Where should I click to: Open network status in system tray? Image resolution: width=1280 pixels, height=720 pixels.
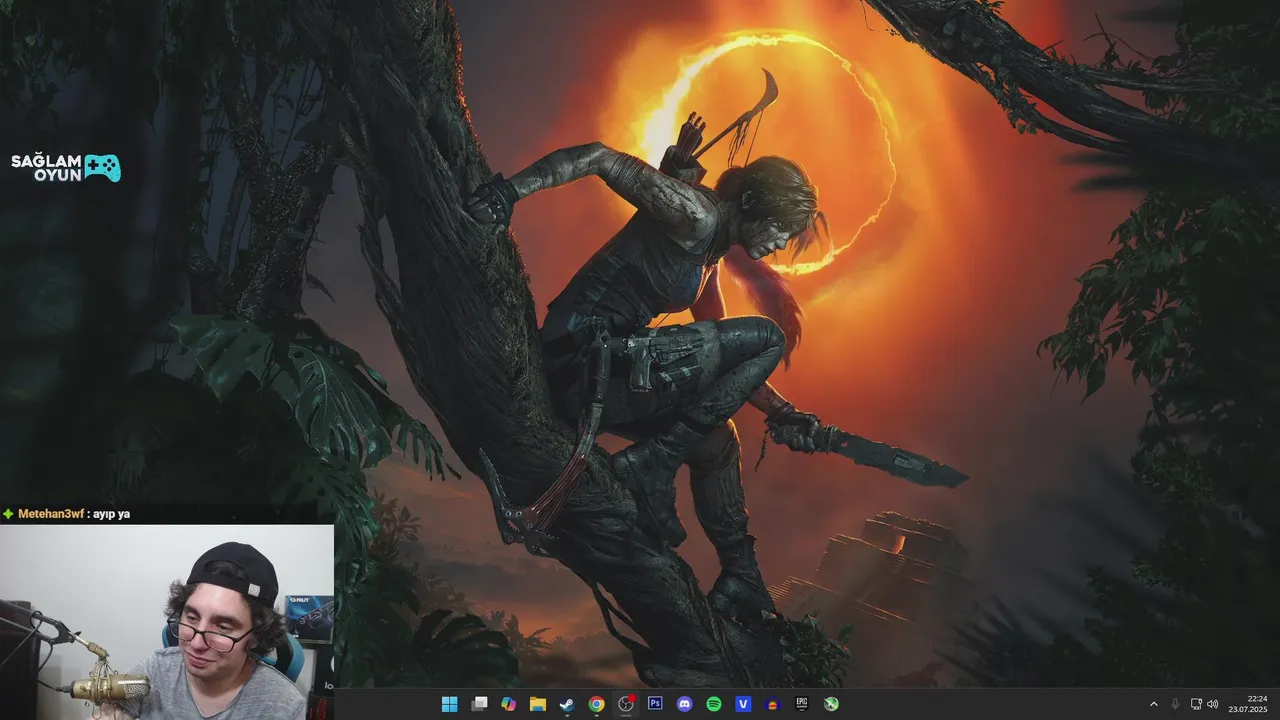coord(1196,704)
